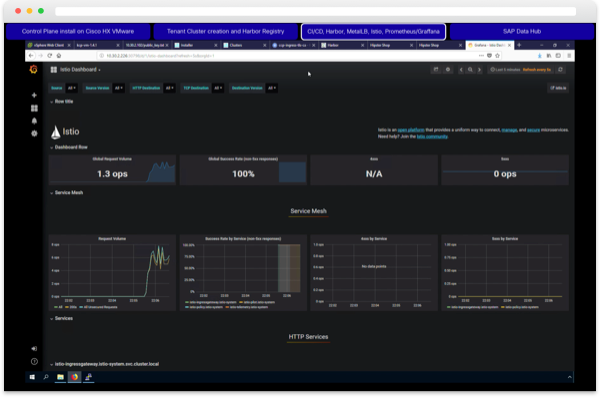The width and height of the screenshot is (600, 400).
Task: Click browser Home button
Action: coord(59,56)
